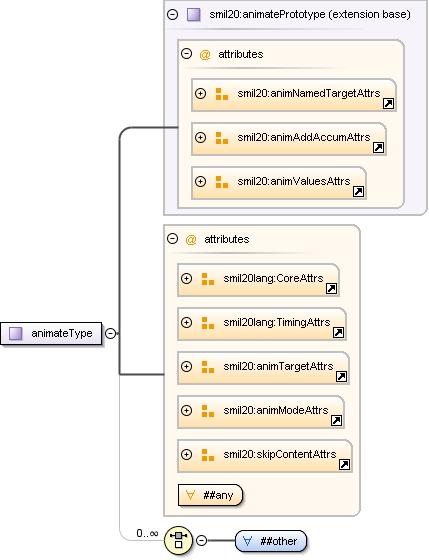Follow reference arrow on animNamedTargetAttrs
This screenshot has width=429, height=560.
pyautogui.click(x=388, y=104)
